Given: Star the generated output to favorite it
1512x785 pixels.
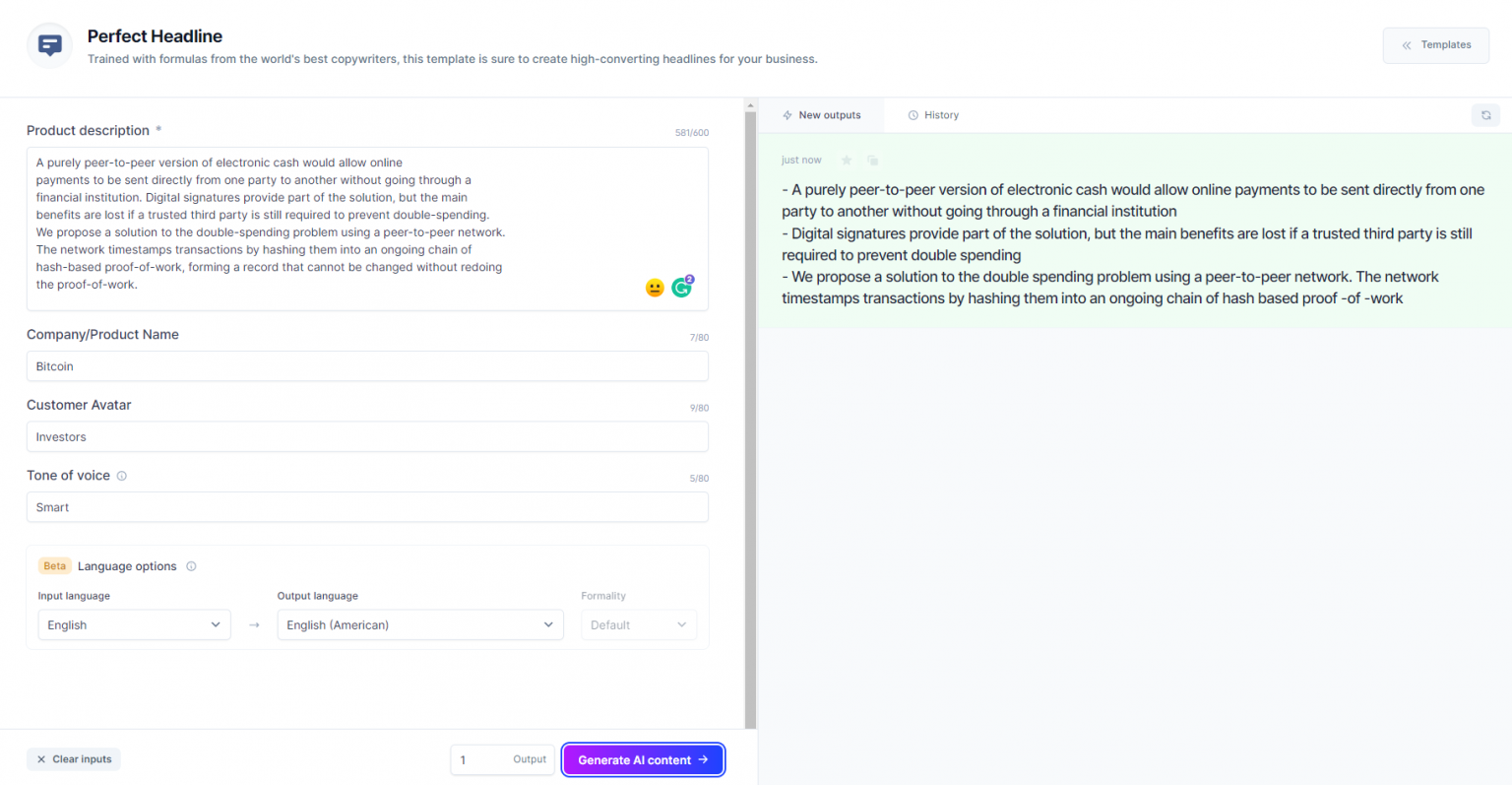Looking at the screenshot, I should [x=846, y=161].
